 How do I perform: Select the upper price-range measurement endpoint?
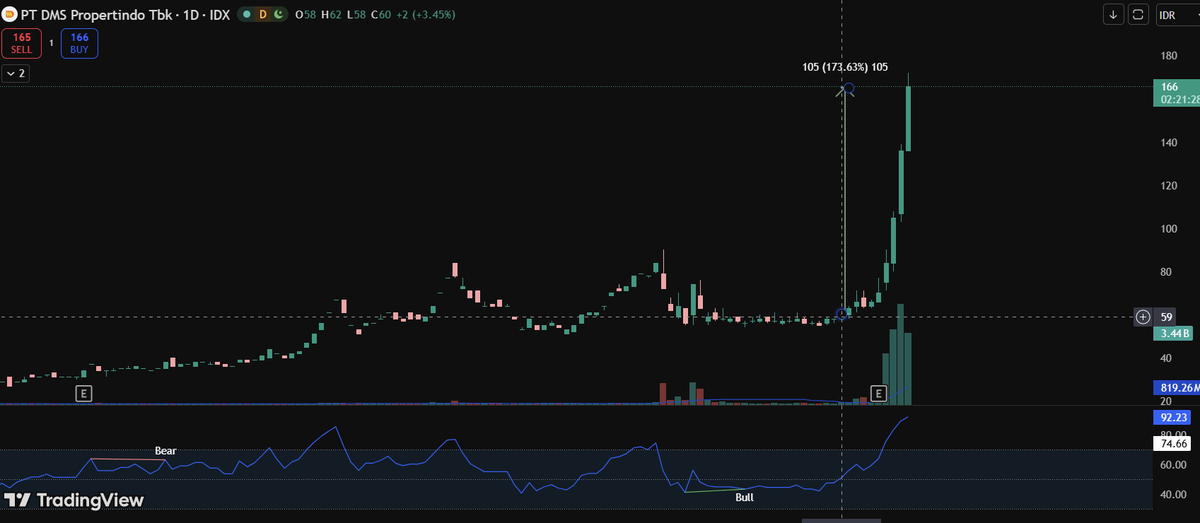coord(848,89)
